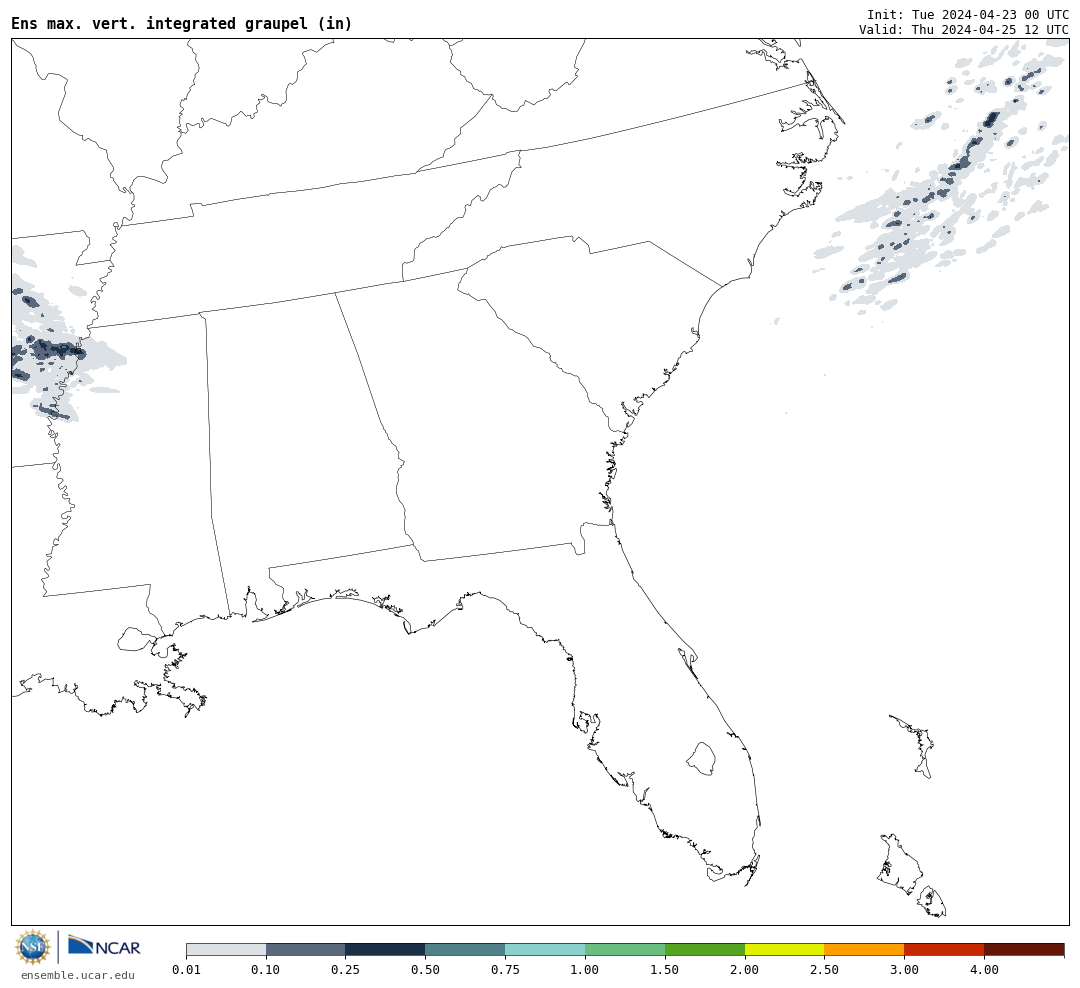This screenshot has width=1080, height=988.
Task: Select the 0.75 colorbar label
Action: [506, 969]
